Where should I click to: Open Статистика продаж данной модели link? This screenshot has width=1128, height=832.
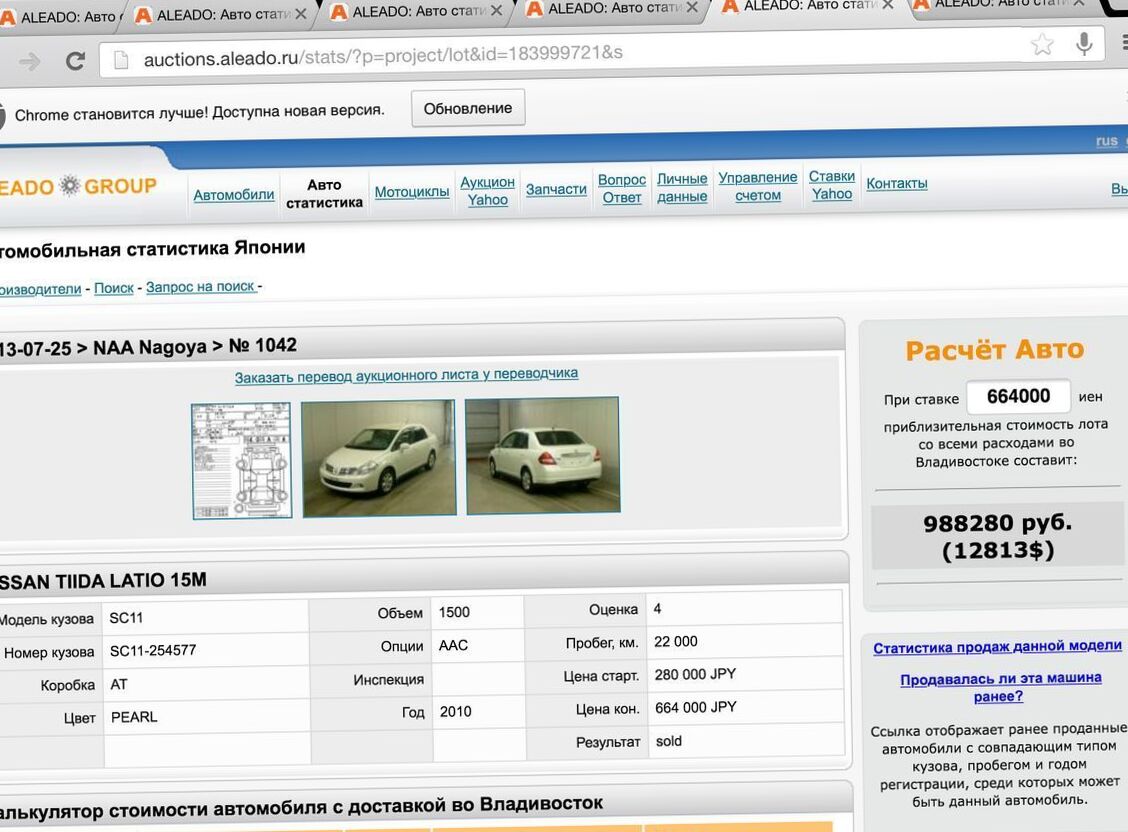pos(998,646)
